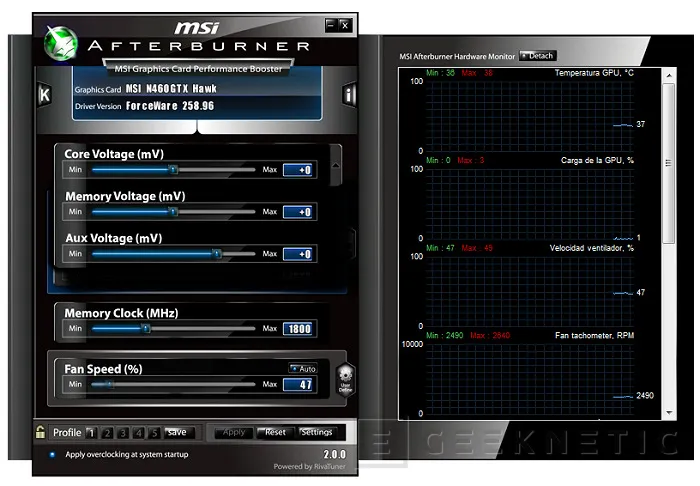Click the 2.0.0 version number
Image resolution: width=700 pixels, height=486 pixels.
click(x=334, y=454)
